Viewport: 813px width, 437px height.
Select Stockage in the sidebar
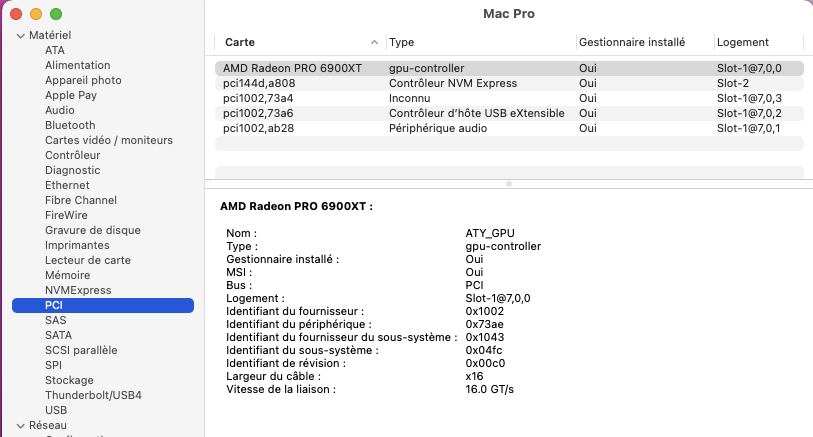click(x=69, y=380)
